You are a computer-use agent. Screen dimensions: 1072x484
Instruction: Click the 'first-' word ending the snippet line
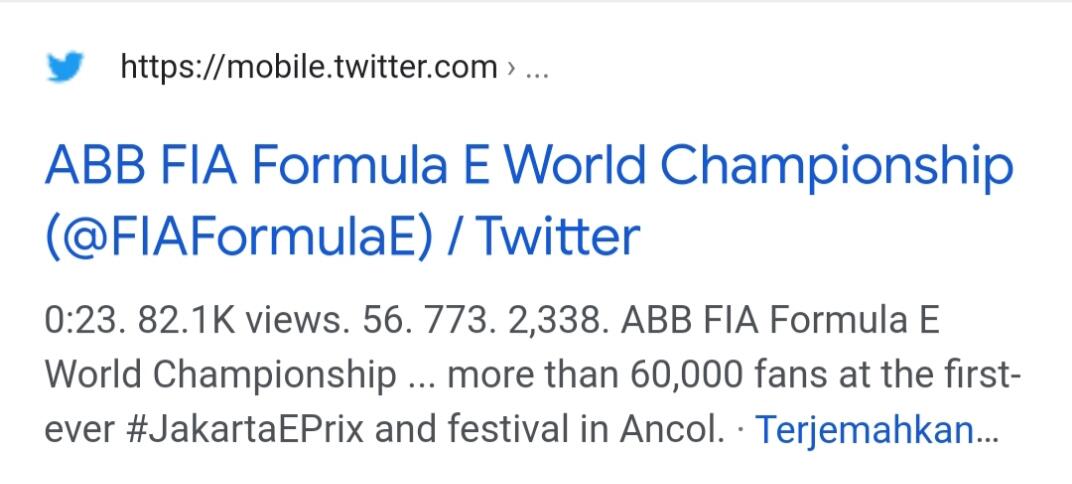(x=981, y=376)
